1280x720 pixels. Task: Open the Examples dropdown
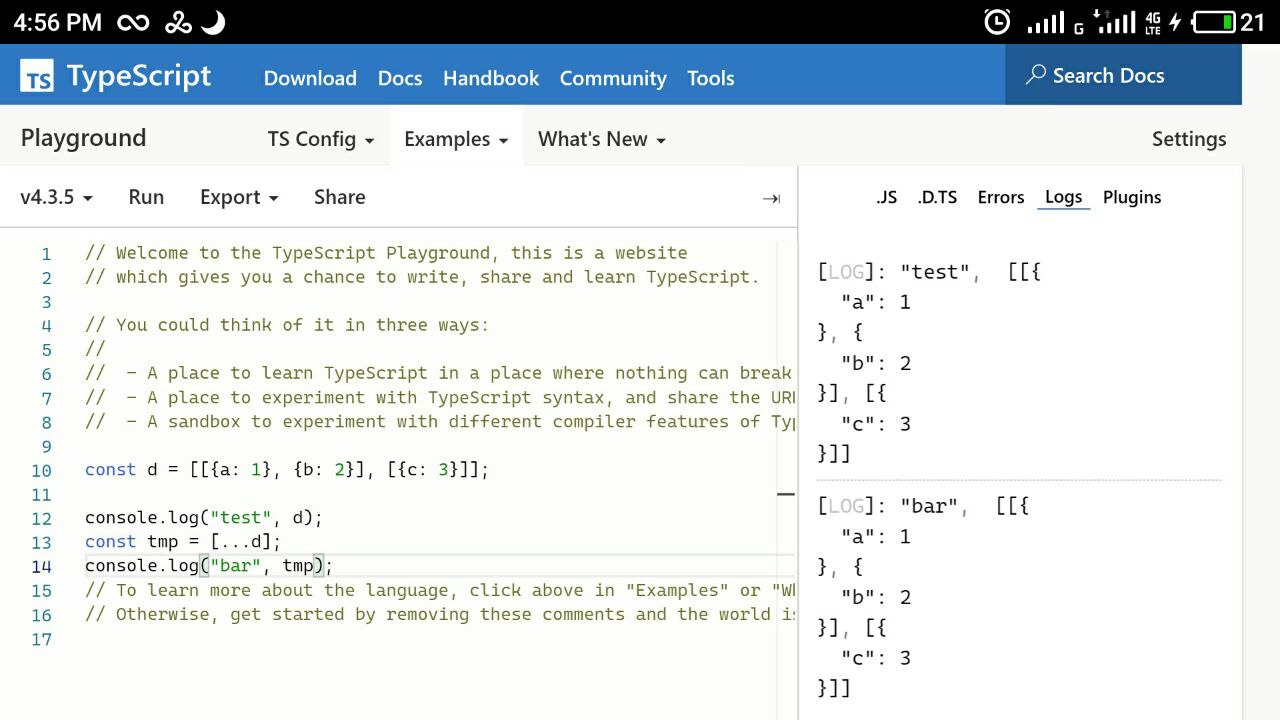[x=456, y=139]
